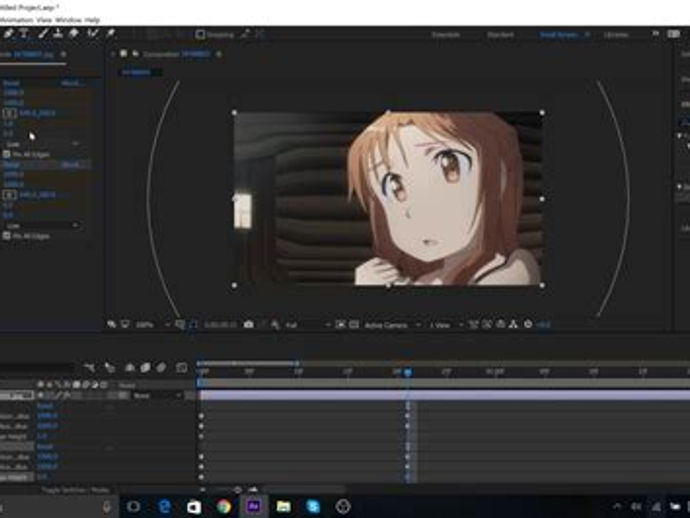This screenshot has height=518, width=690.
Task: Open grid and guide options
Action: coord(180,325)
